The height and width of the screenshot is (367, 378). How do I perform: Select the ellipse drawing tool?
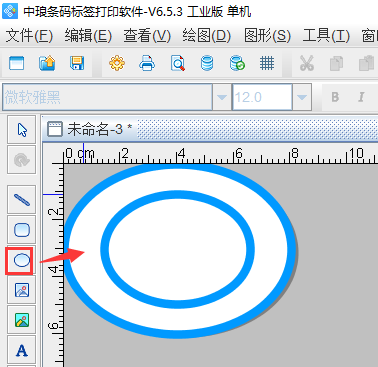22,260
